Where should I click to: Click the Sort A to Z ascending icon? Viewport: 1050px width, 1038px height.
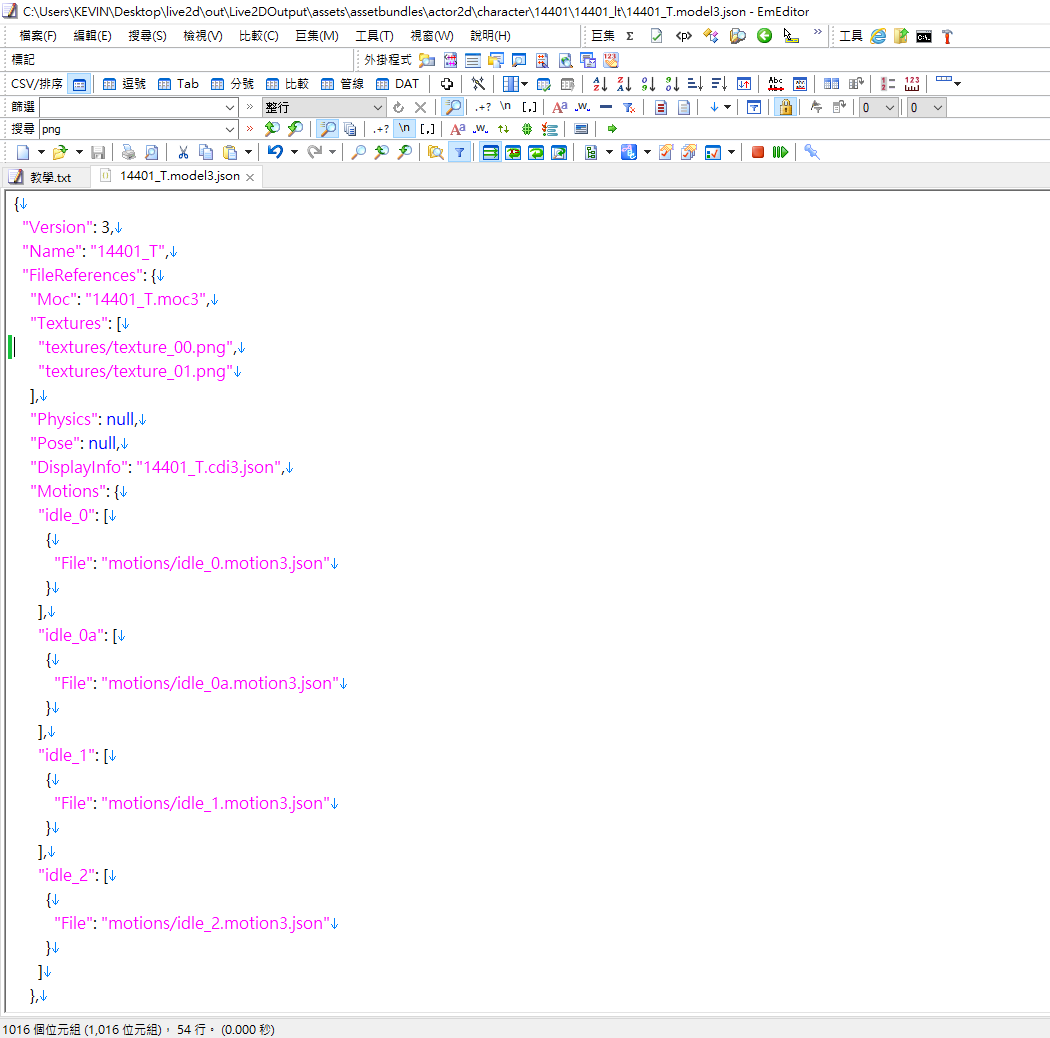(x=600, y=84)
